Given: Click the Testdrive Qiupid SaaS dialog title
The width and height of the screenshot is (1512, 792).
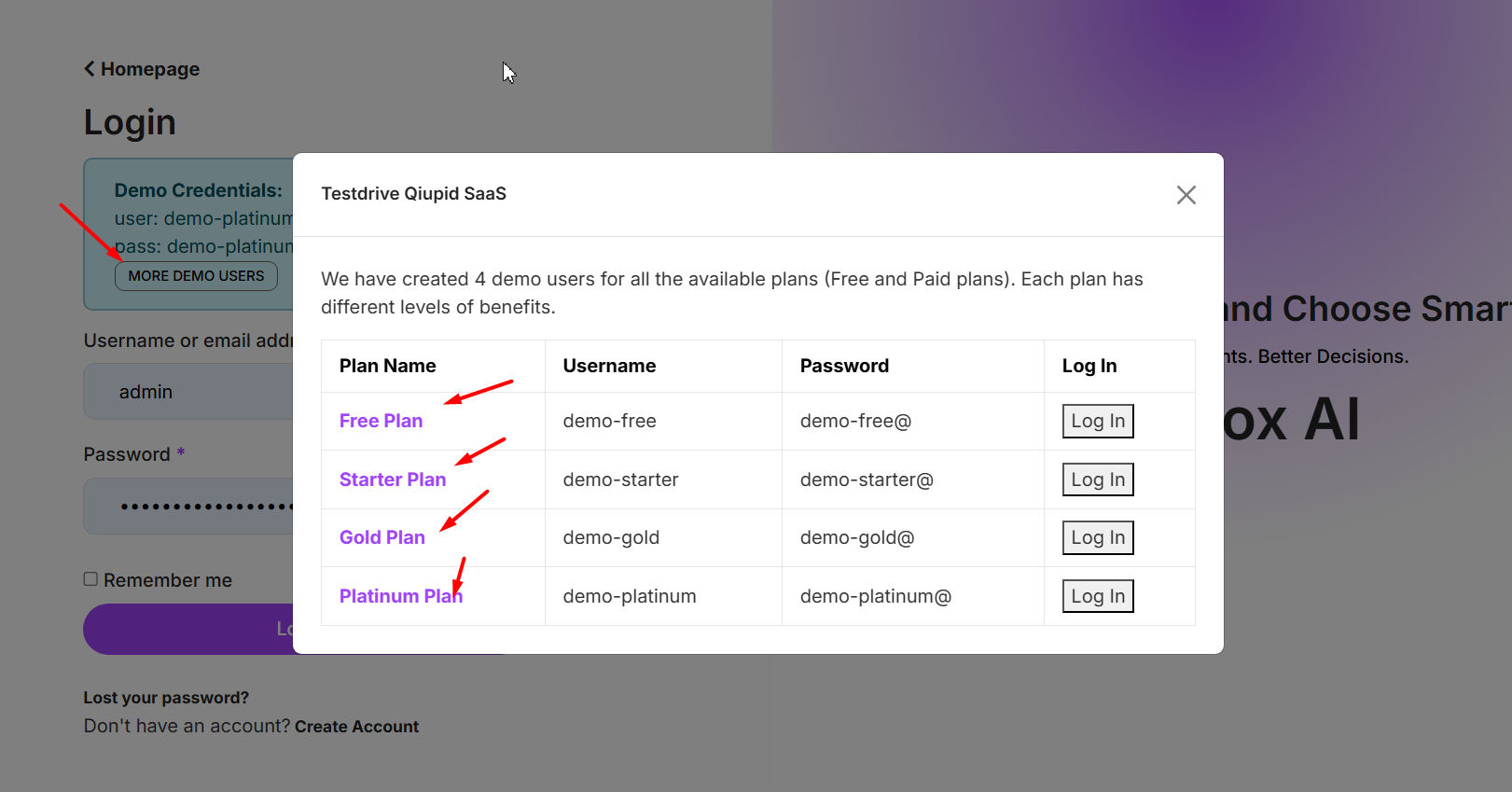Looking at the screenshot, I should point(413,193).
